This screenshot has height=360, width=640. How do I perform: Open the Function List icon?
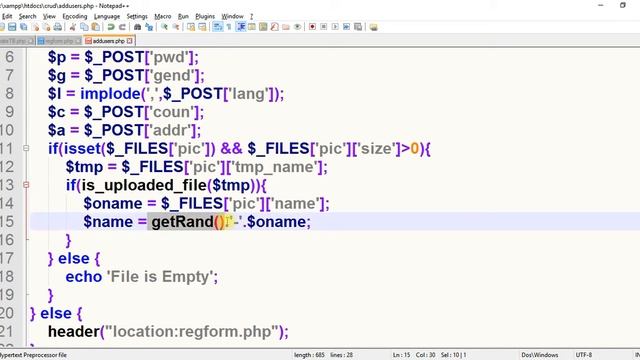[275, 27]
